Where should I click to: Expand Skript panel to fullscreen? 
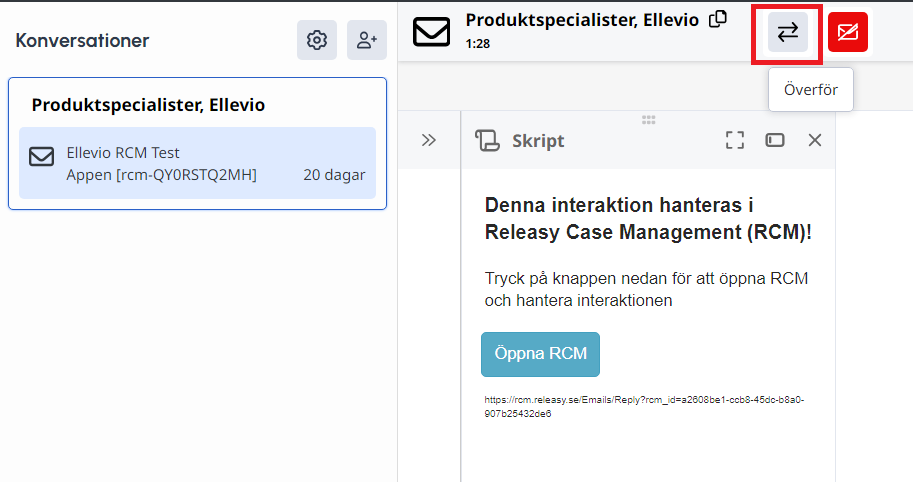click(x=735, y=140)
